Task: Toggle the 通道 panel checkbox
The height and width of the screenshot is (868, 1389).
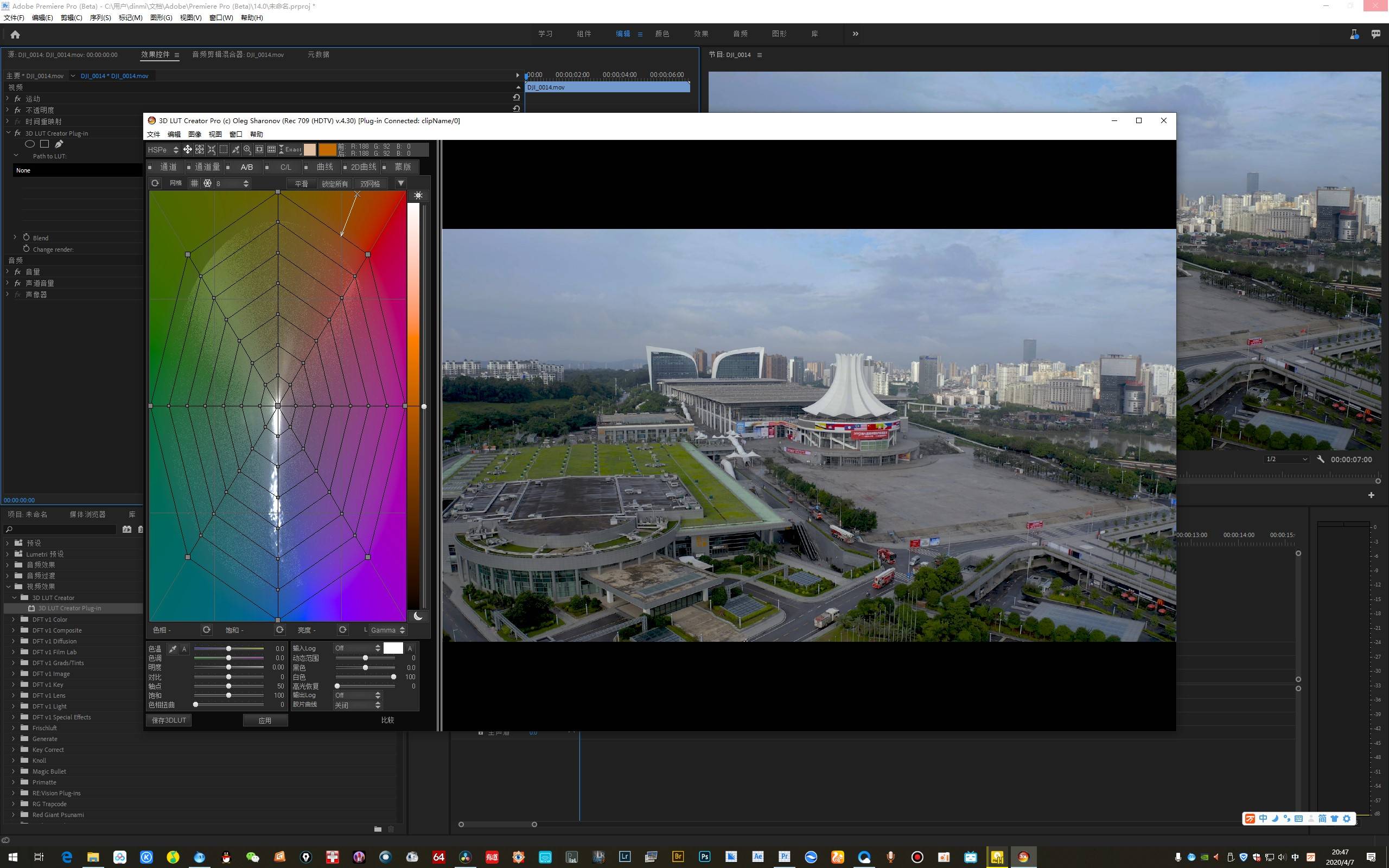Action: pos(150,167)
